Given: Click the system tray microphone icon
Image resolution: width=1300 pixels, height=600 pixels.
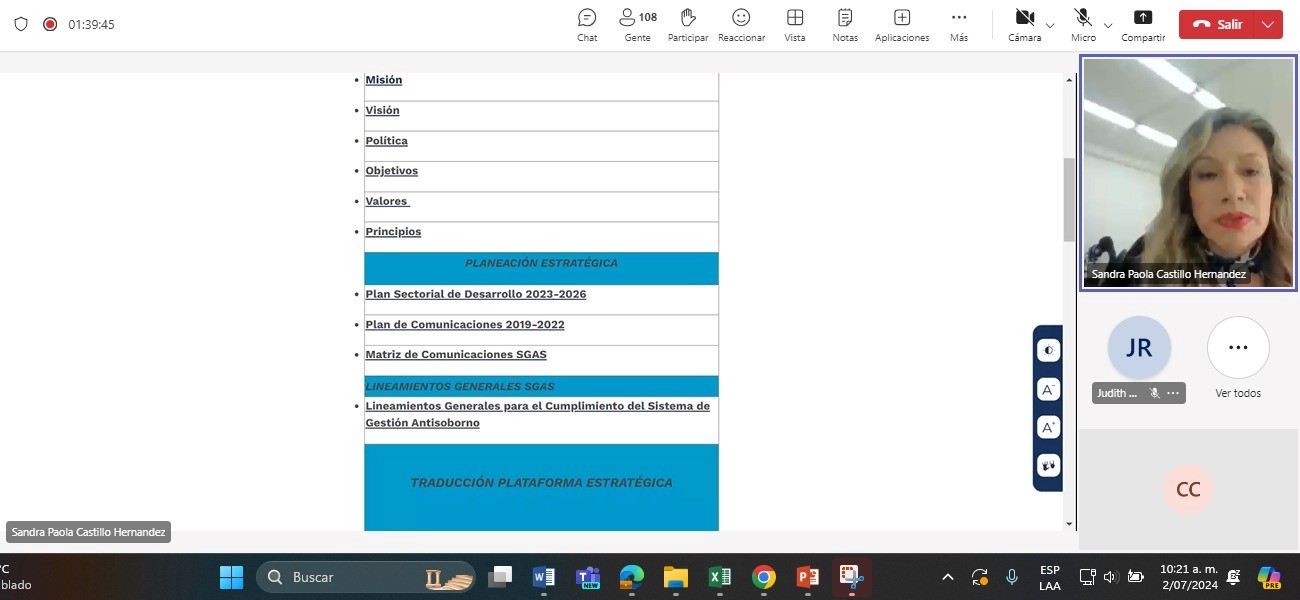Looking at the screenshot, I should click(x=1012, y=577).
